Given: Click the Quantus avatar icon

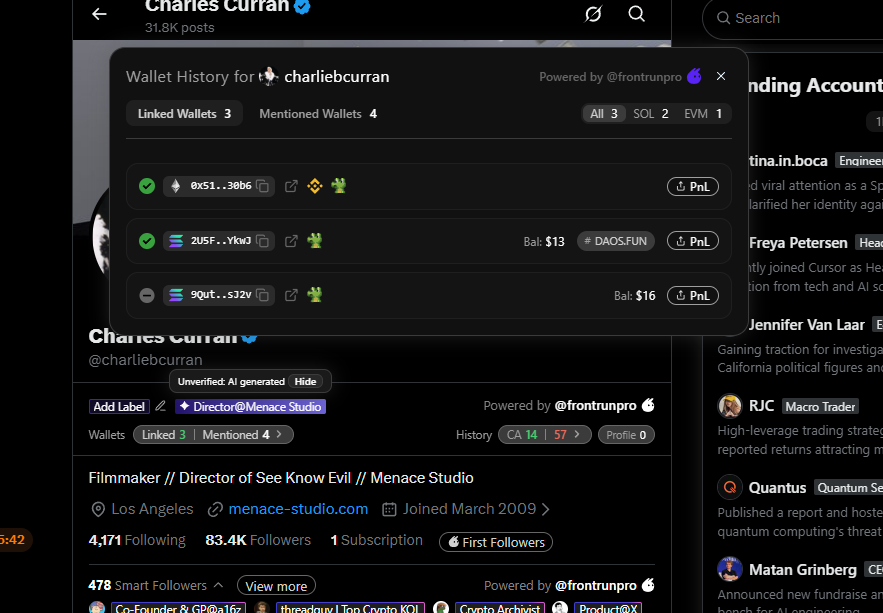Looking at the screenshot, I should (x=730, y=487).
